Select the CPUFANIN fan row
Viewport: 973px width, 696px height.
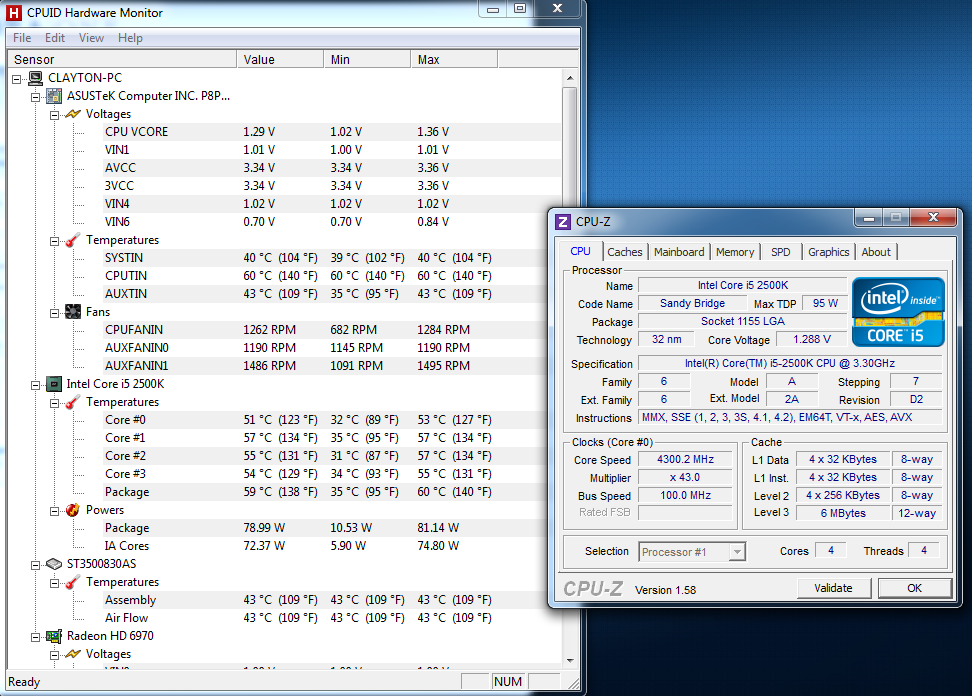333,330
